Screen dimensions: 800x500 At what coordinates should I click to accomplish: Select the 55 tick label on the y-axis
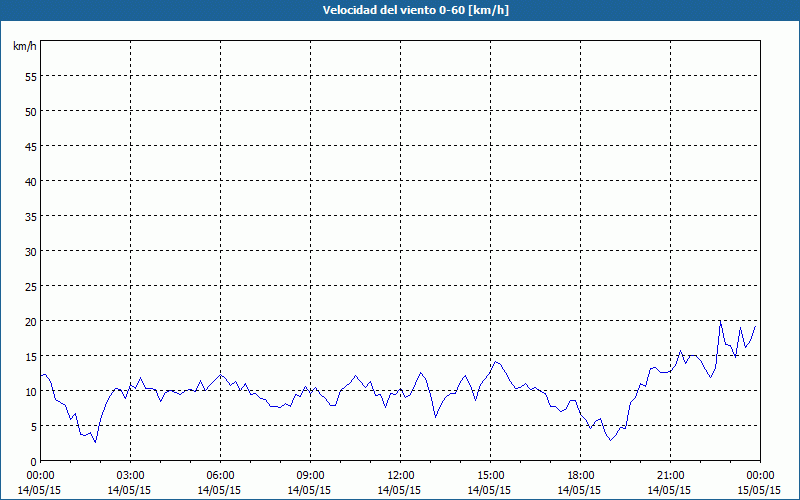(x=30, y=76)
